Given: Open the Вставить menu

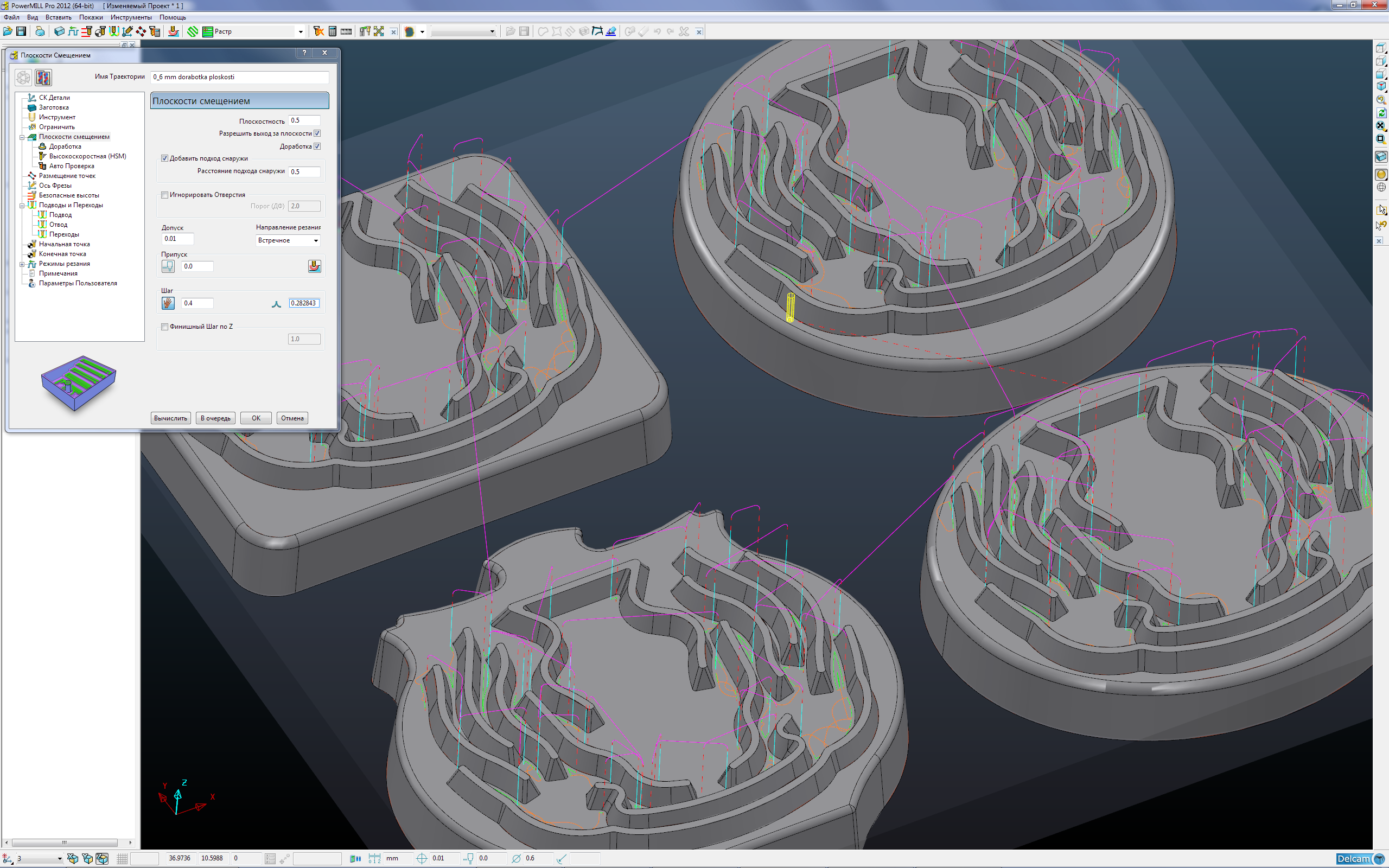Looking at the screenshot, I should coord(59,17).
